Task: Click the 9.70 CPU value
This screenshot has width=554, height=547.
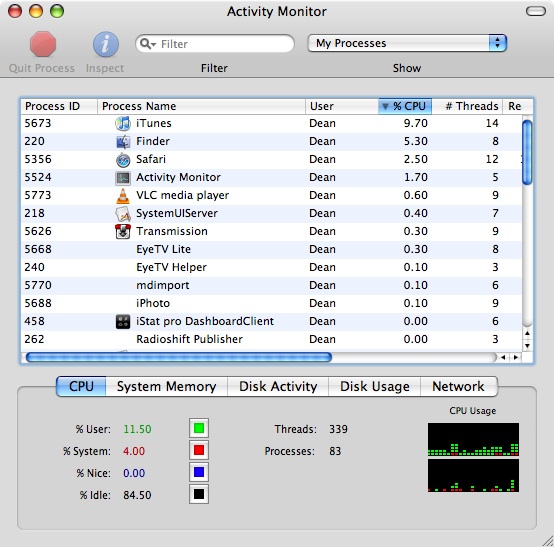Action: 416,123
